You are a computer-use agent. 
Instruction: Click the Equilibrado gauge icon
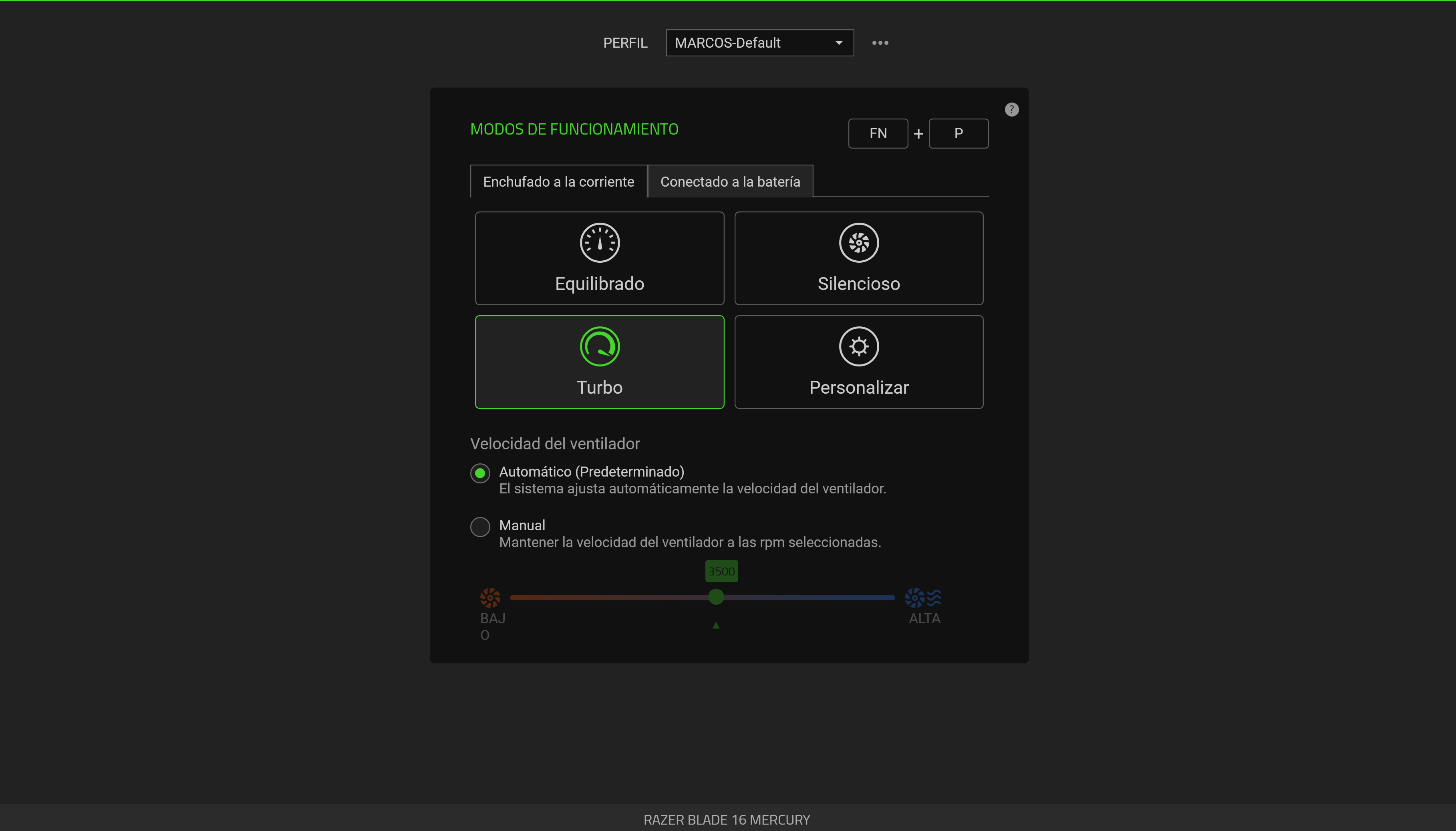599,243
